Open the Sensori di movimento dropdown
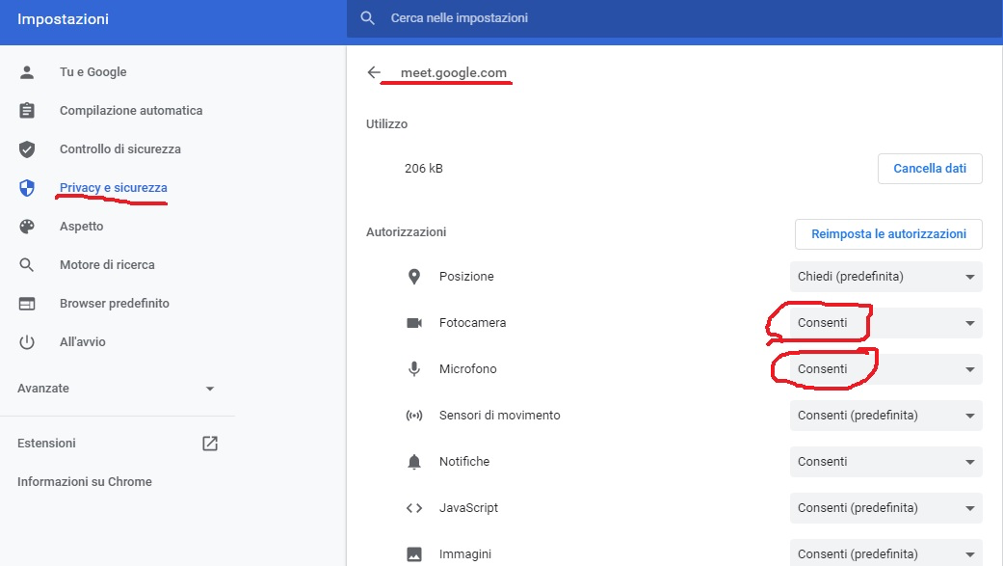Viewport: 1004px width, 566px height. [x=886, y=416]
